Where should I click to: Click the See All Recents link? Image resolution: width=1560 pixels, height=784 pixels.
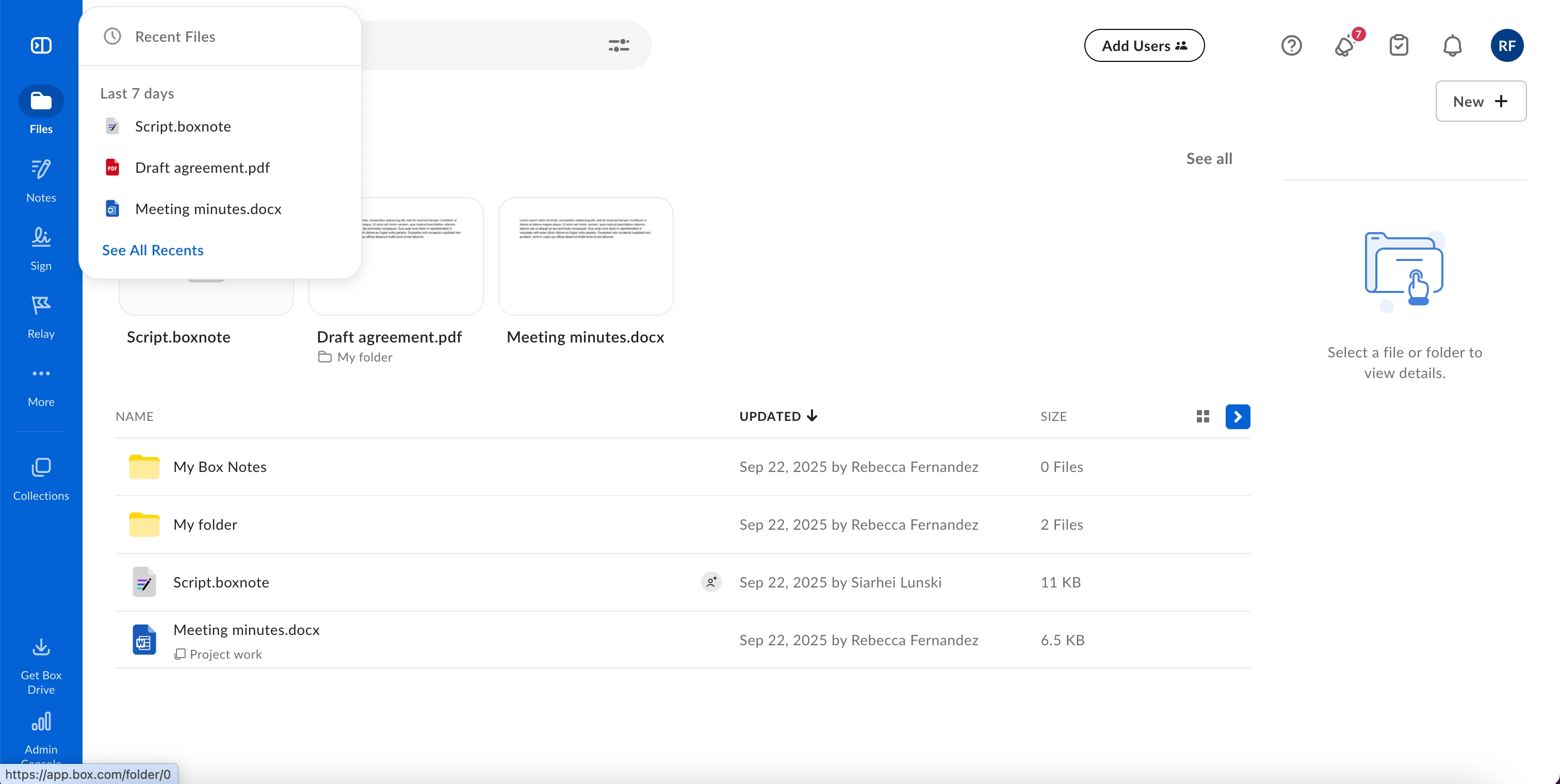(153, 250)
